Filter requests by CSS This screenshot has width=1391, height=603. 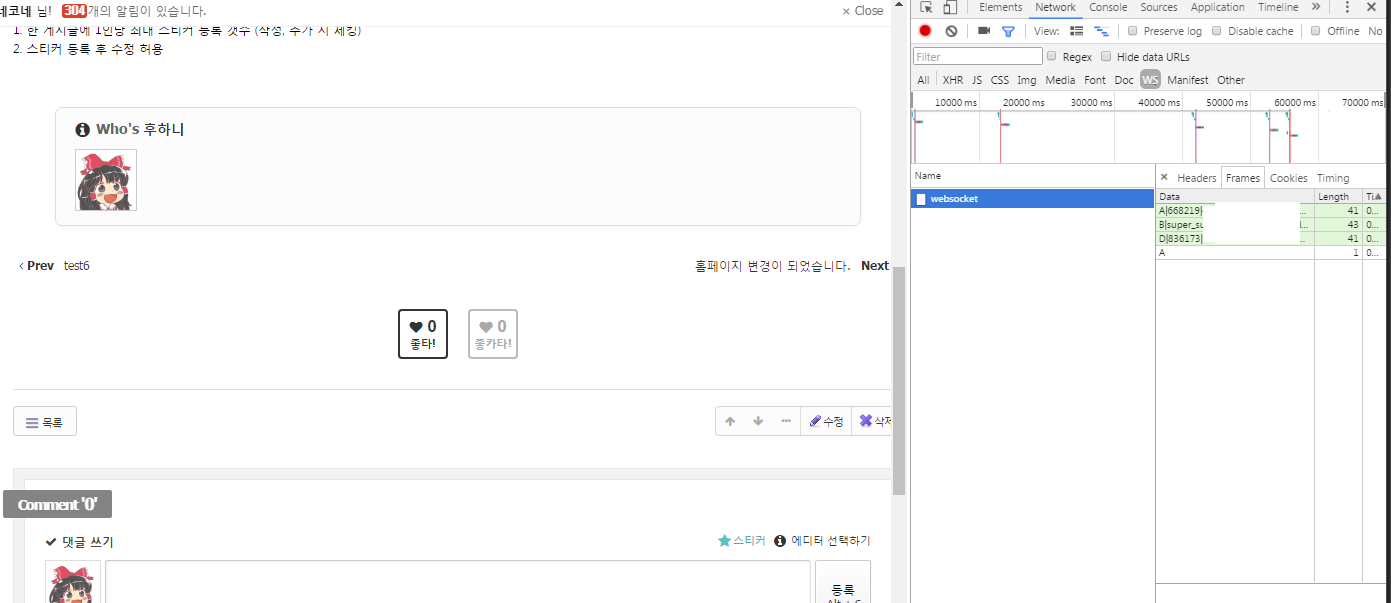coord(1000,80)
